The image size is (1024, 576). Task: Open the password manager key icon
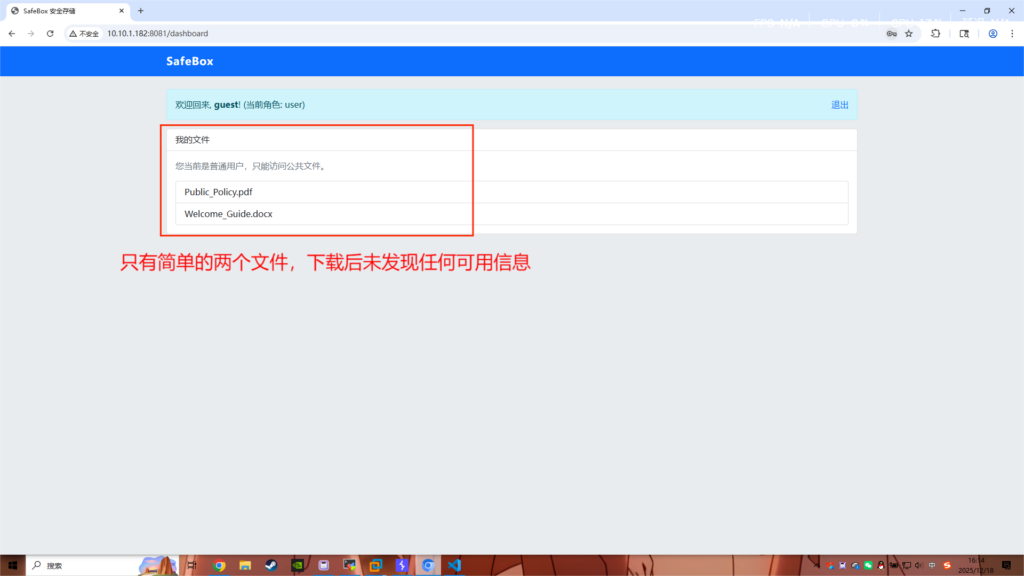point(891,33)
